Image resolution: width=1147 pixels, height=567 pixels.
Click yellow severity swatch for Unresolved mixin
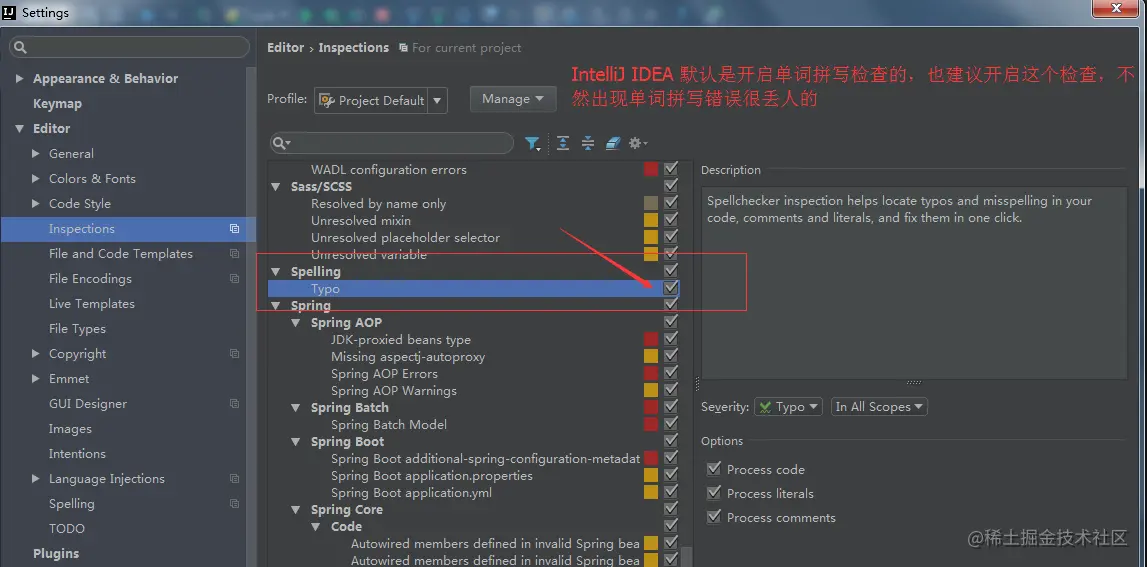coord(651,220)
